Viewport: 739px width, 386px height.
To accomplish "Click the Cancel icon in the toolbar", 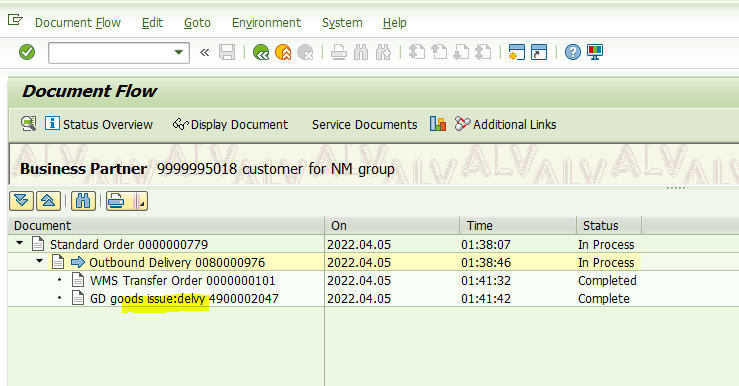I will [x=305, y=52].
